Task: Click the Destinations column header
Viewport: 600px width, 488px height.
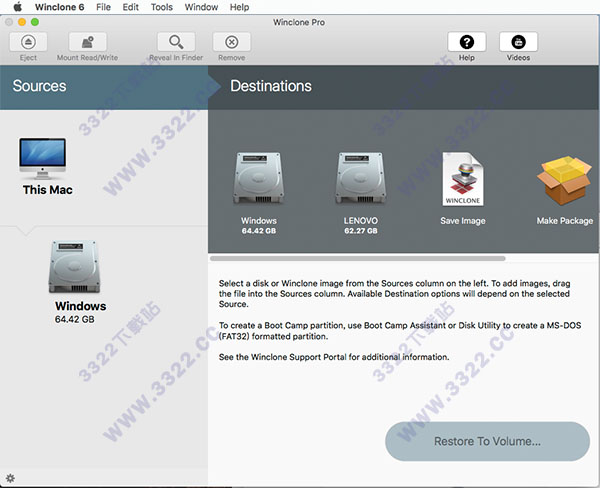Action: [404, 87]
